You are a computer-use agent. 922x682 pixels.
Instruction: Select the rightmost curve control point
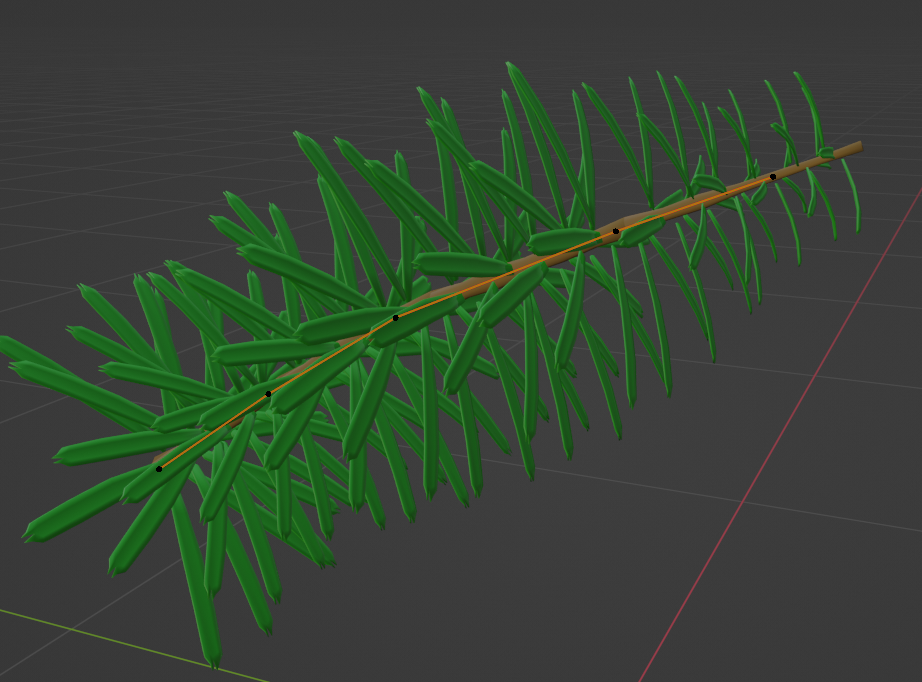click(773, 177)
